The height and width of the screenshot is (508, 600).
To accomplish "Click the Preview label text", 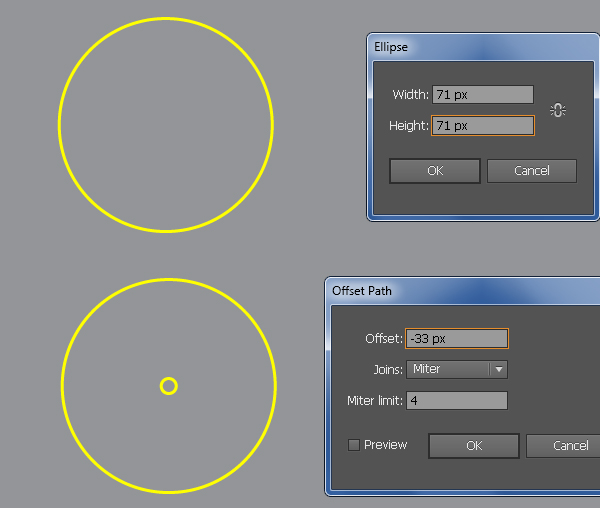I will (385, 445).
